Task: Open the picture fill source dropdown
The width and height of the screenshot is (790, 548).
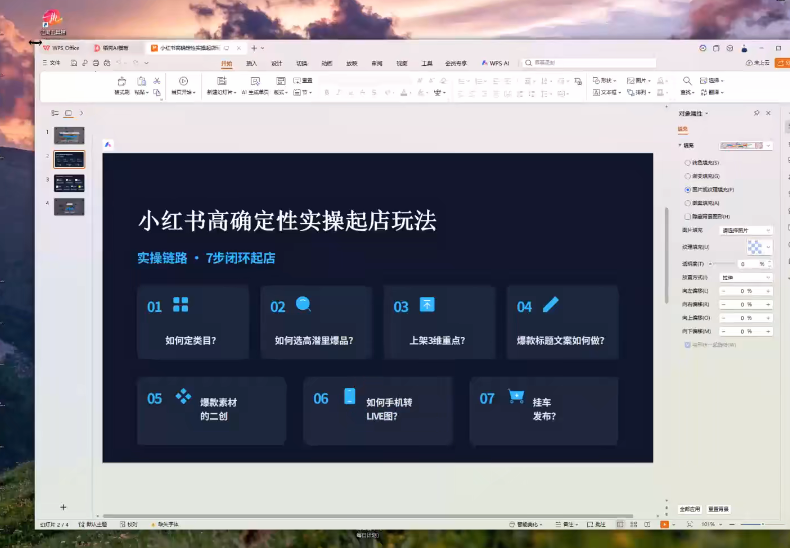Action: (746, 230)
